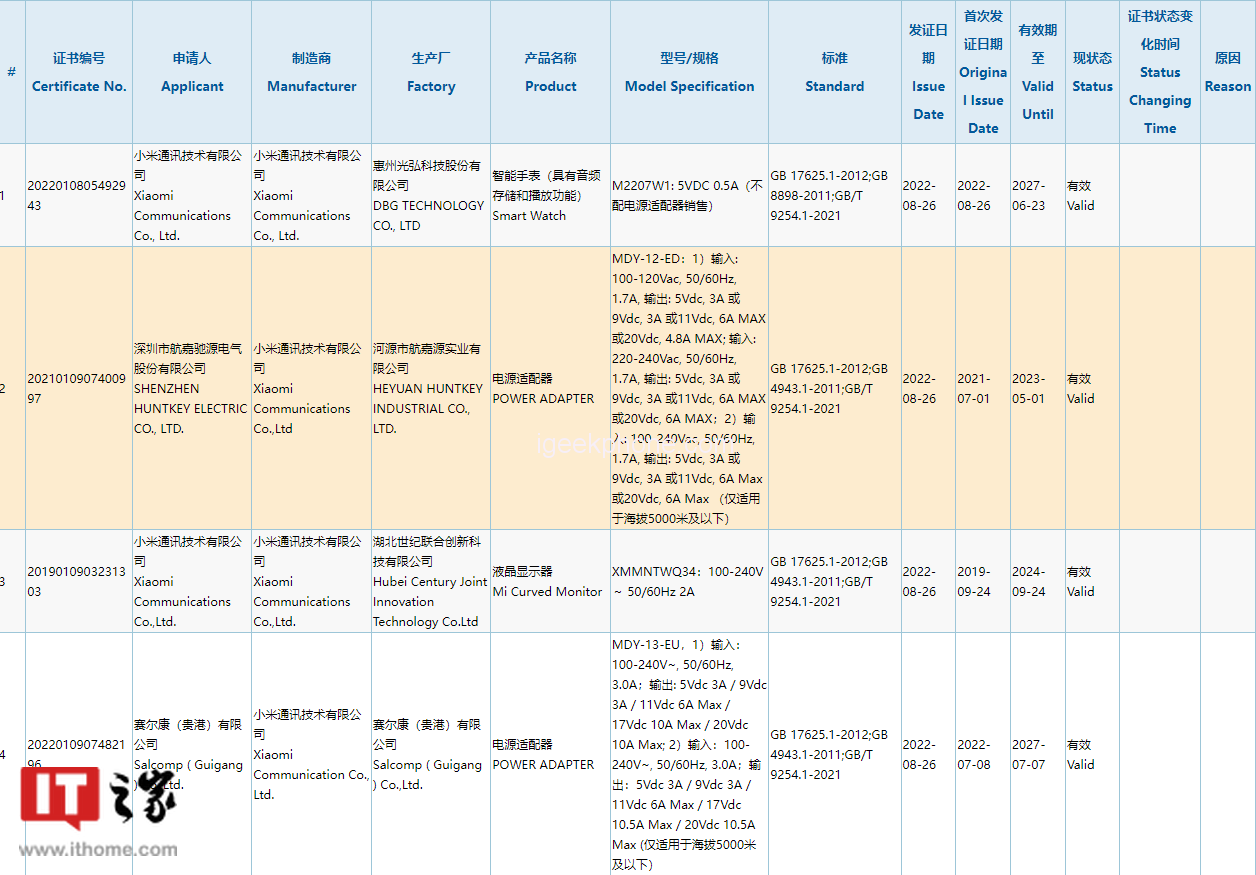Select the XMMNTWQ34 model specification cell
1256x875 pixels.
pyautogui.click(x=688, y=582)
